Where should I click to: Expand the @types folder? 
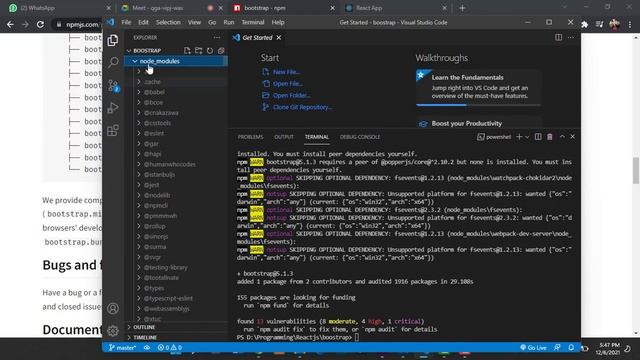click(x=176, y=288)
